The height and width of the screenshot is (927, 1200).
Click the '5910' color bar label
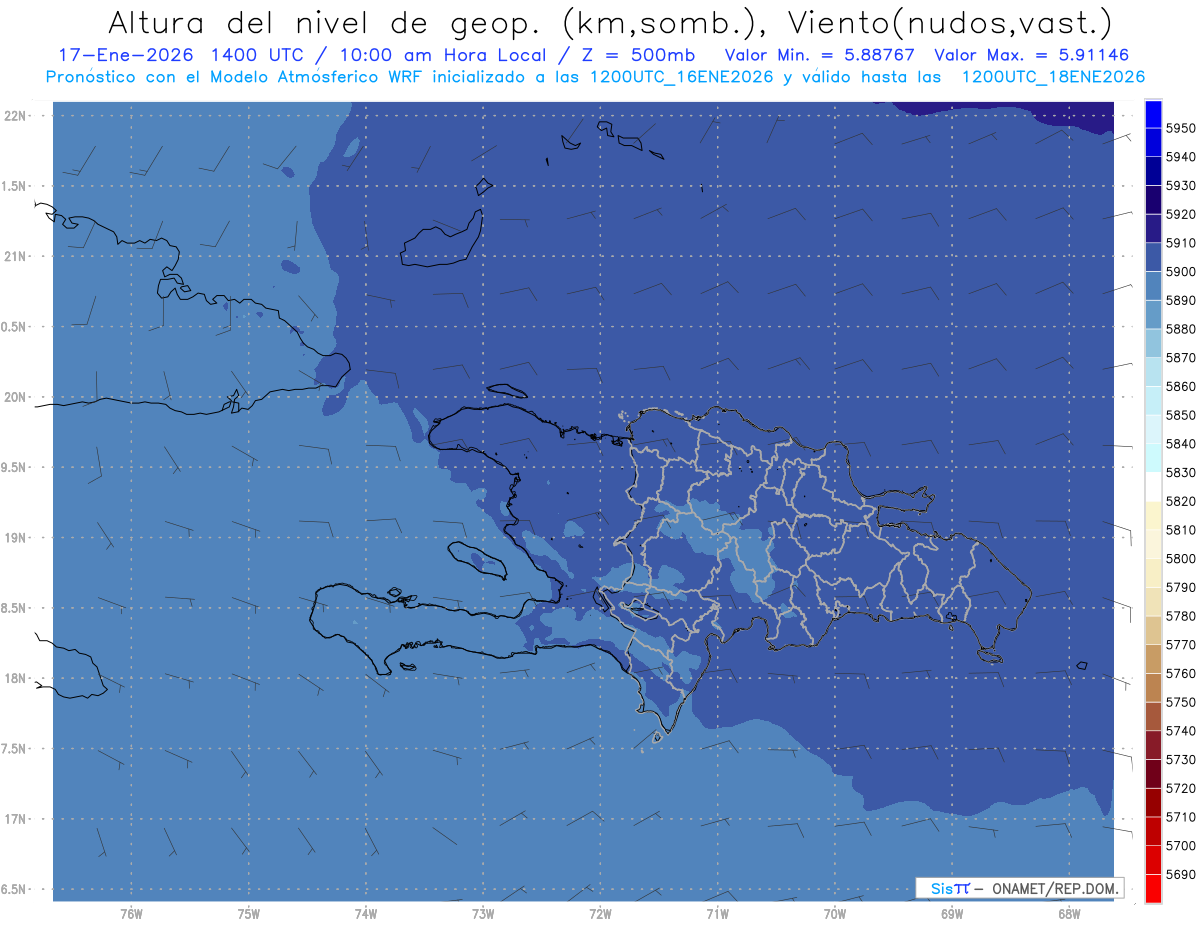(x=1181, y=243)
